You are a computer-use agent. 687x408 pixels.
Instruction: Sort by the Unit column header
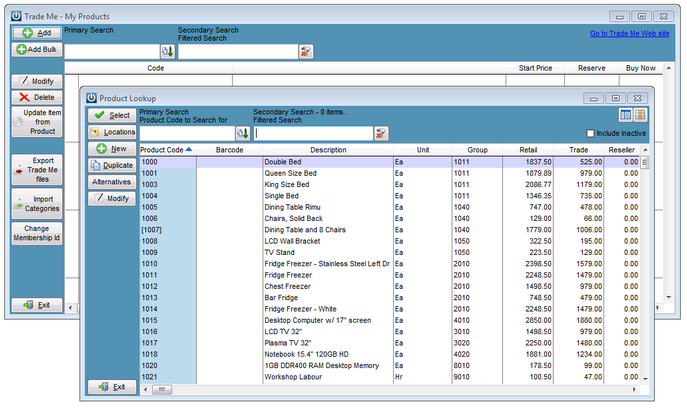pos(423,150)
